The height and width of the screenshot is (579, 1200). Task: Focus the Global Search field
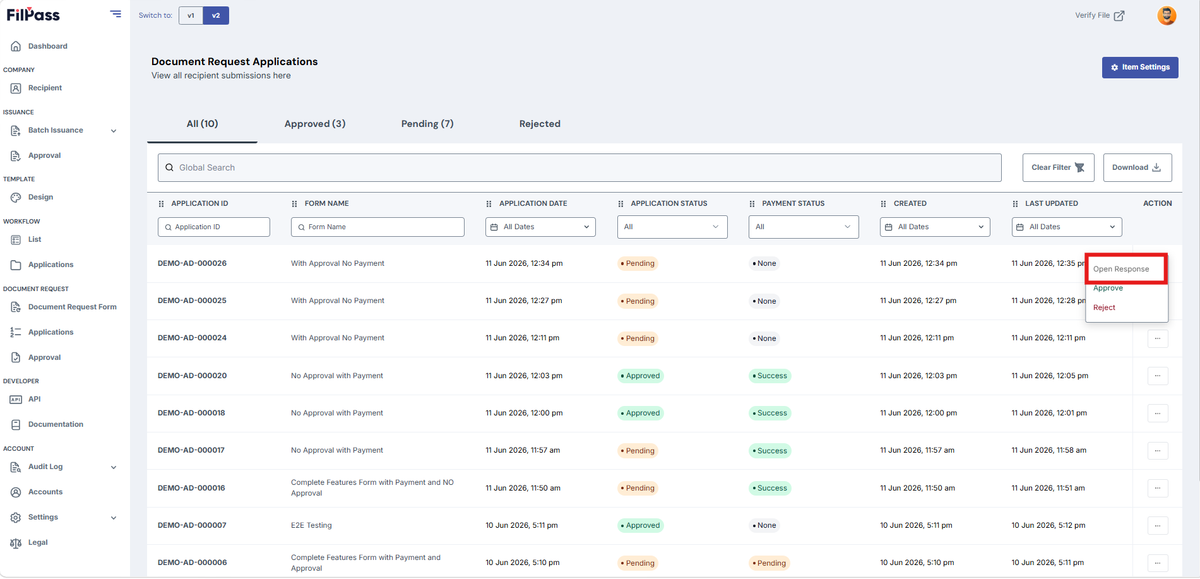point(579,167)
